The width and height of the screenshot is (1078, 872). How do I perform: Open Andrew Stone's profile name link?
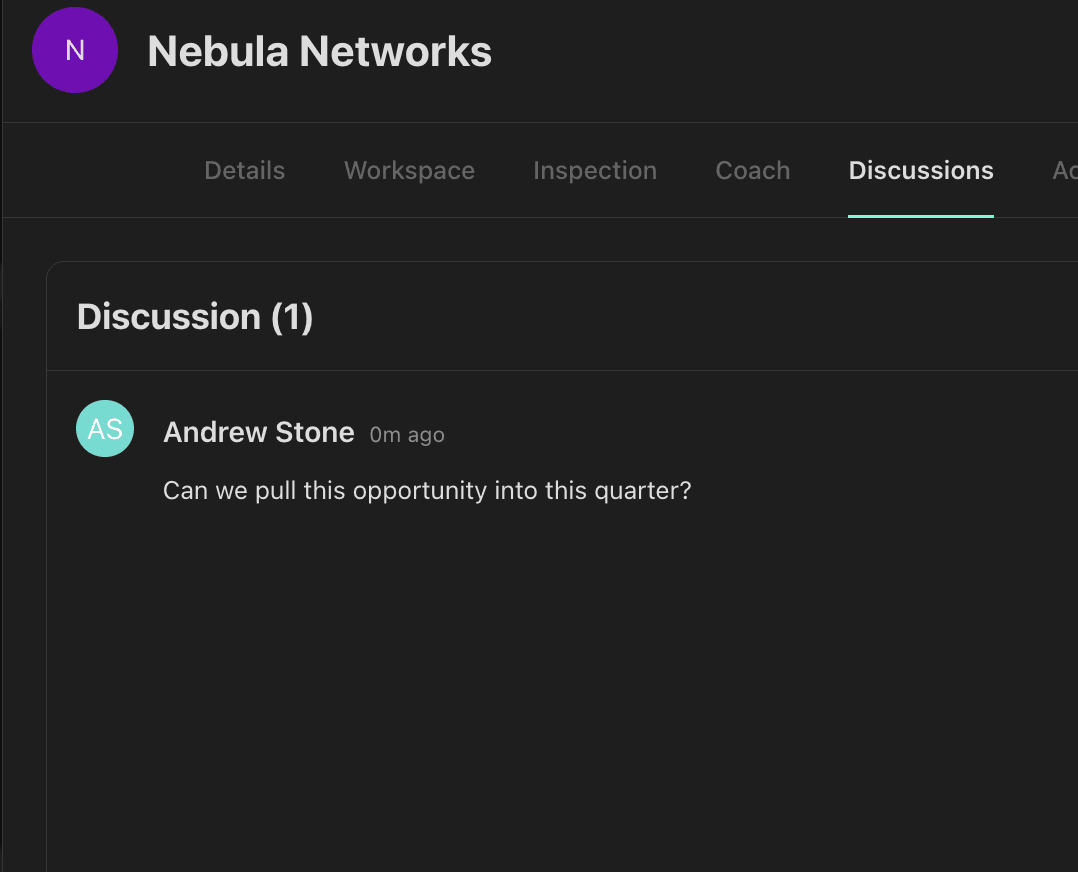point(259,432)
